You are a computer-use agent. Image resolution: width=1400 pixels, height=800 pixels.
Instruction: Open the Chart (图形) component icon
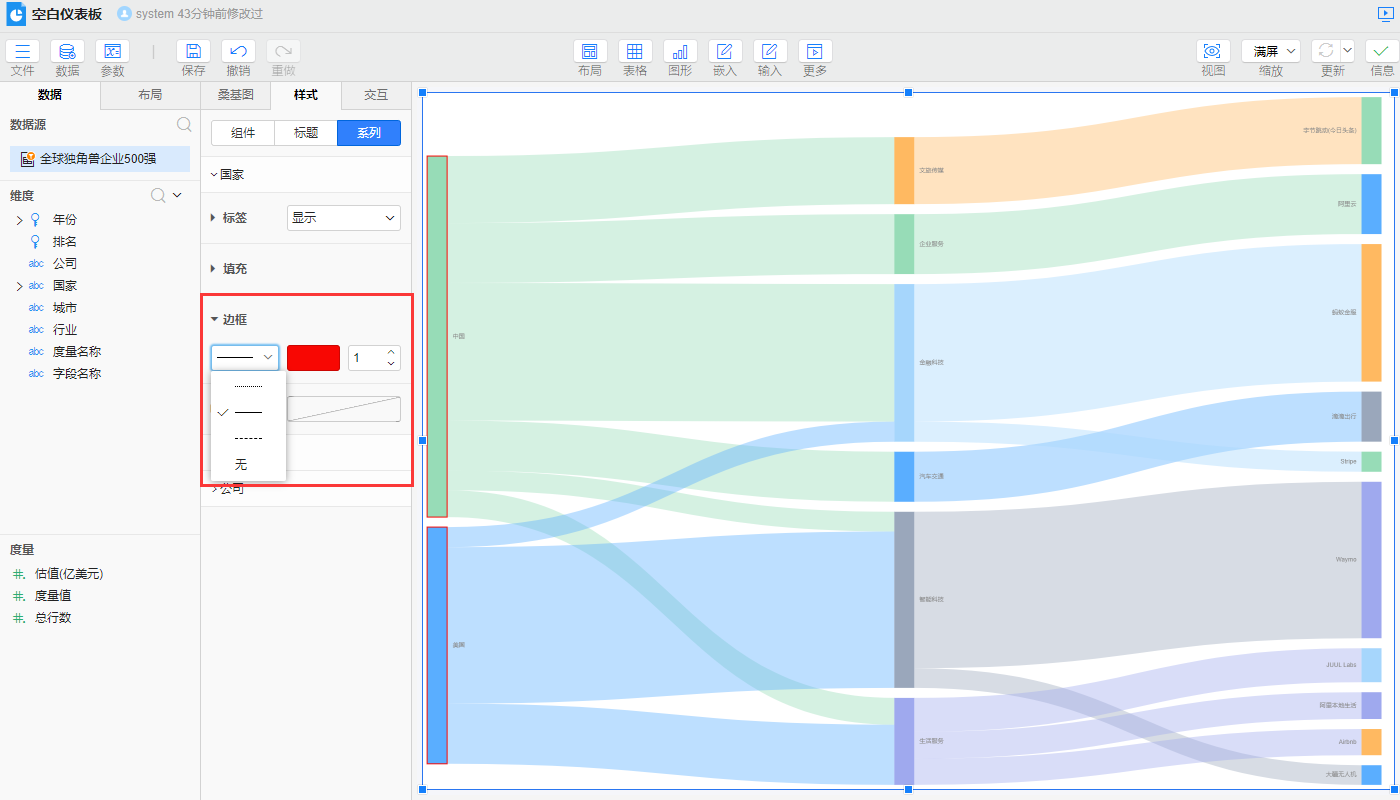pos(680,52)
